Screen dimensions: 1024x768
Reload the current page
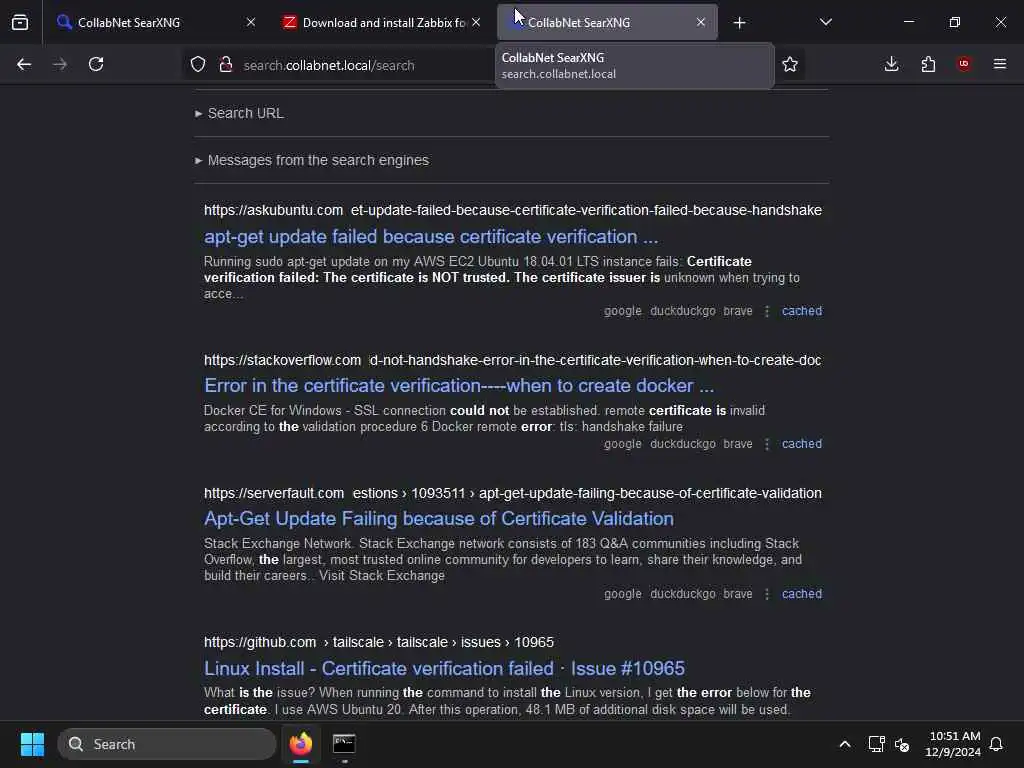96,64
